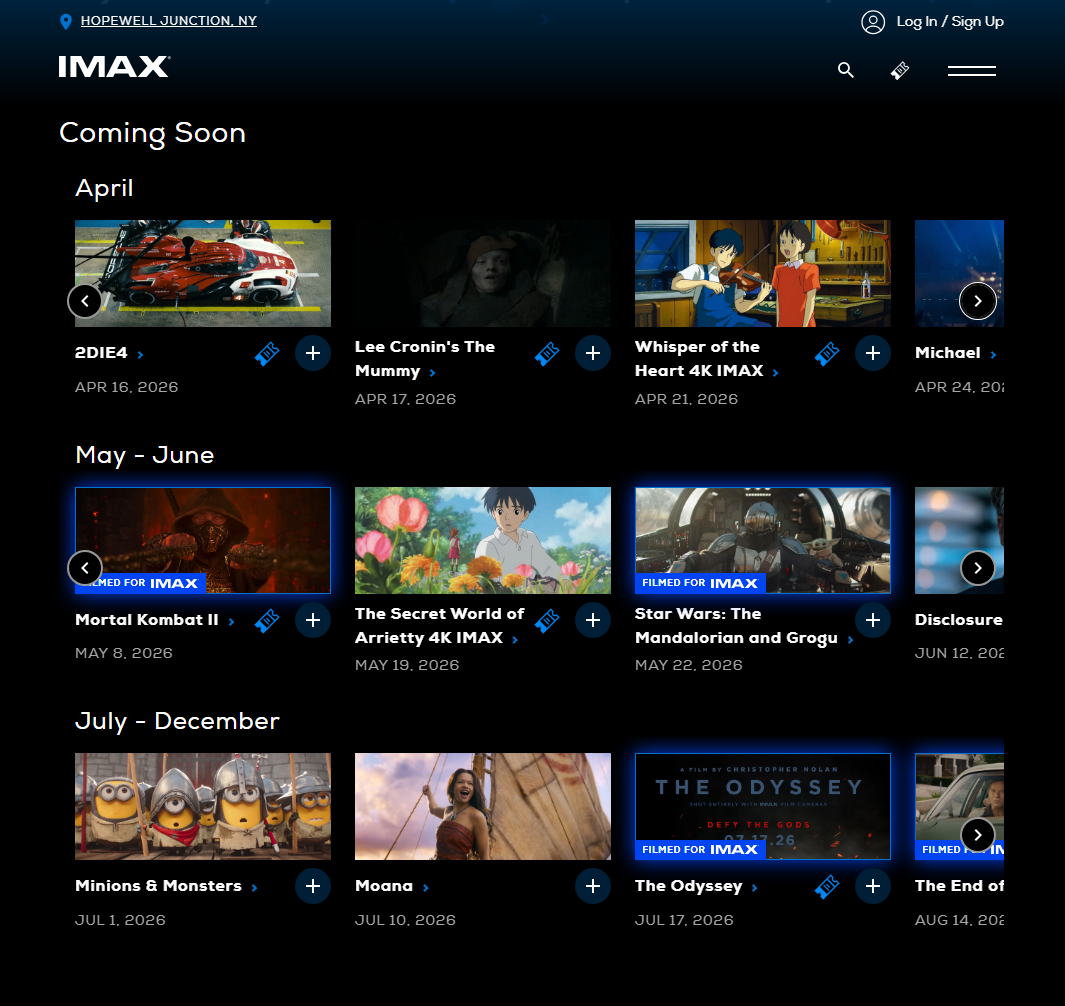Add Whisper of the Heart to watchlist
Screen dimensions: 1065x1006
coord(873,353)
